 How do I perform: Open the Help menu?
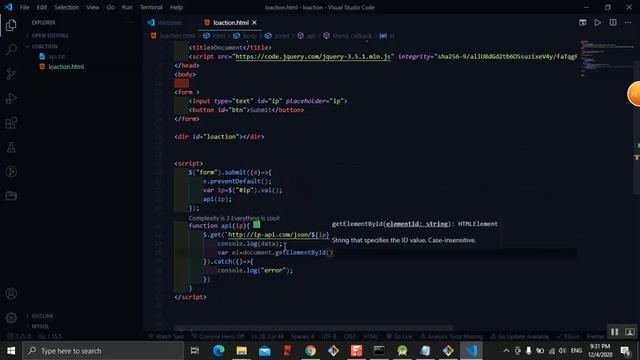[x=176, y=7]
